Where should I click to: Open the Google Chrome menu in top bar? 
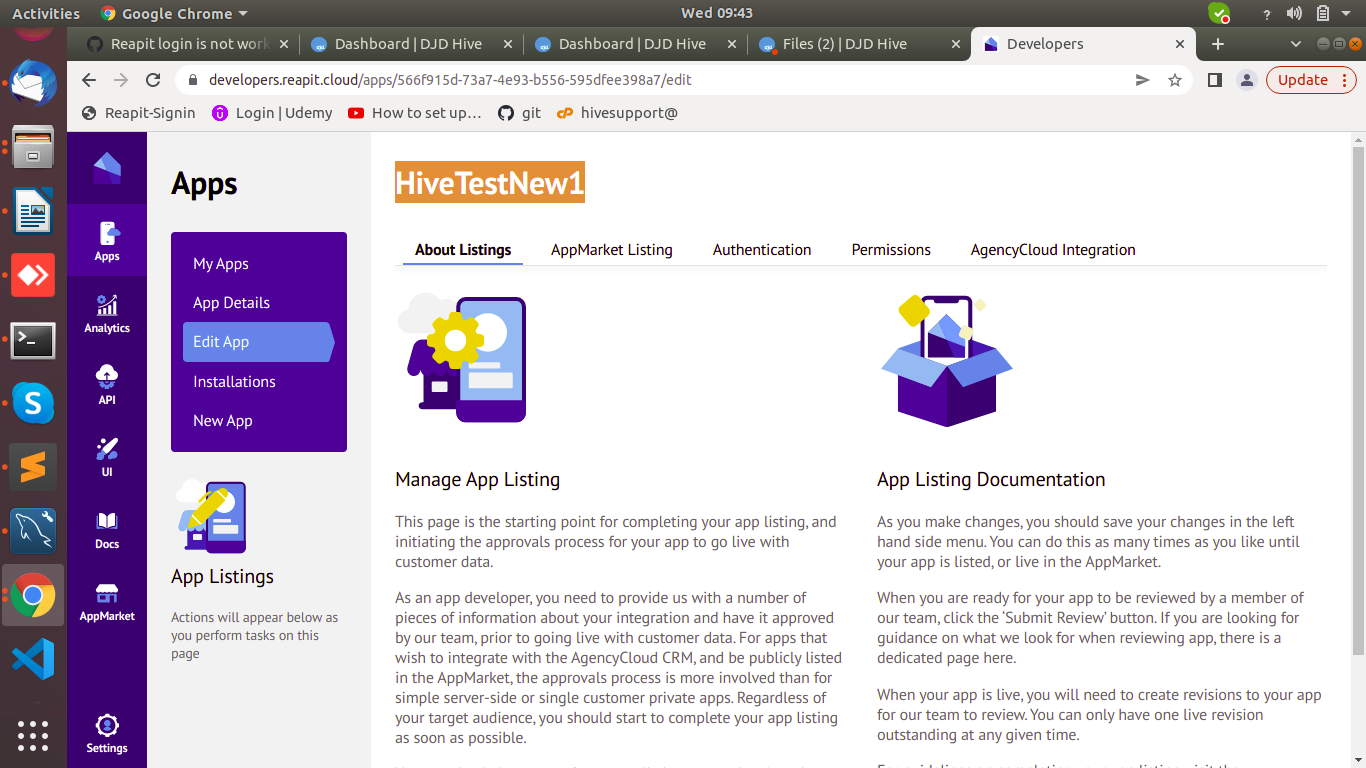(173, 13)
